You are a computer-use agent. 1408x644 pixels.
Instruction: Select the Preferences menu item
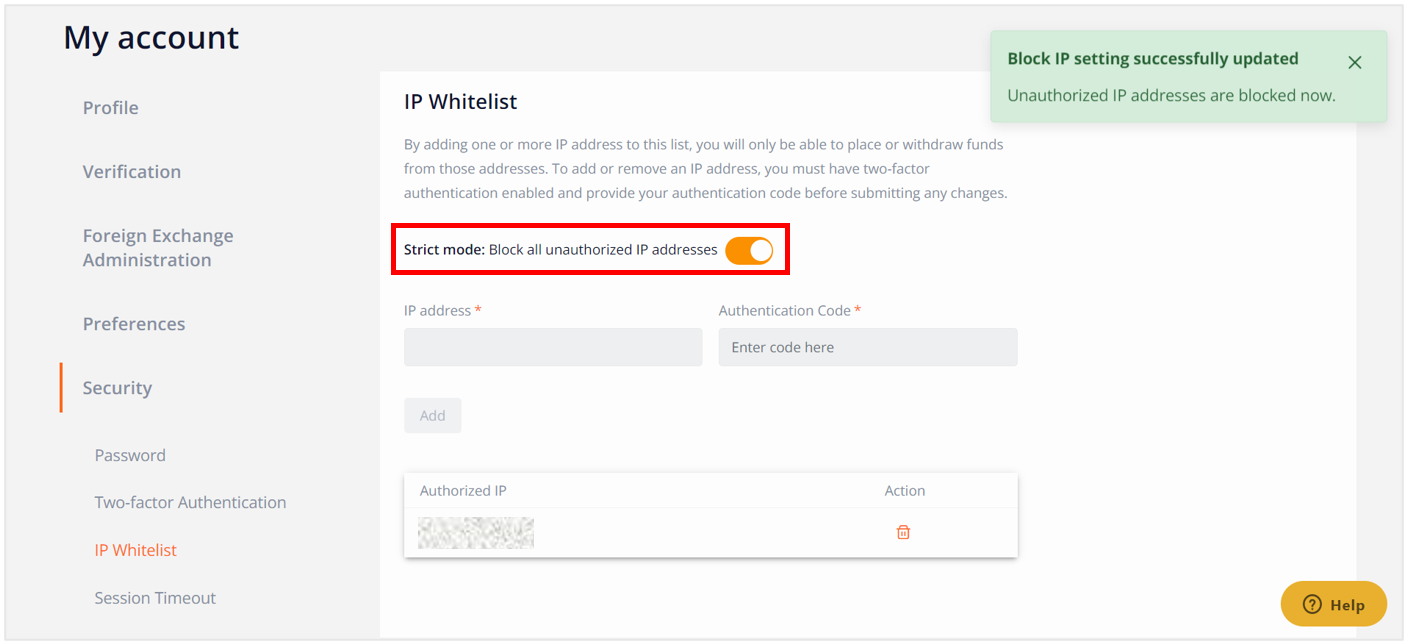pos(134,324)
